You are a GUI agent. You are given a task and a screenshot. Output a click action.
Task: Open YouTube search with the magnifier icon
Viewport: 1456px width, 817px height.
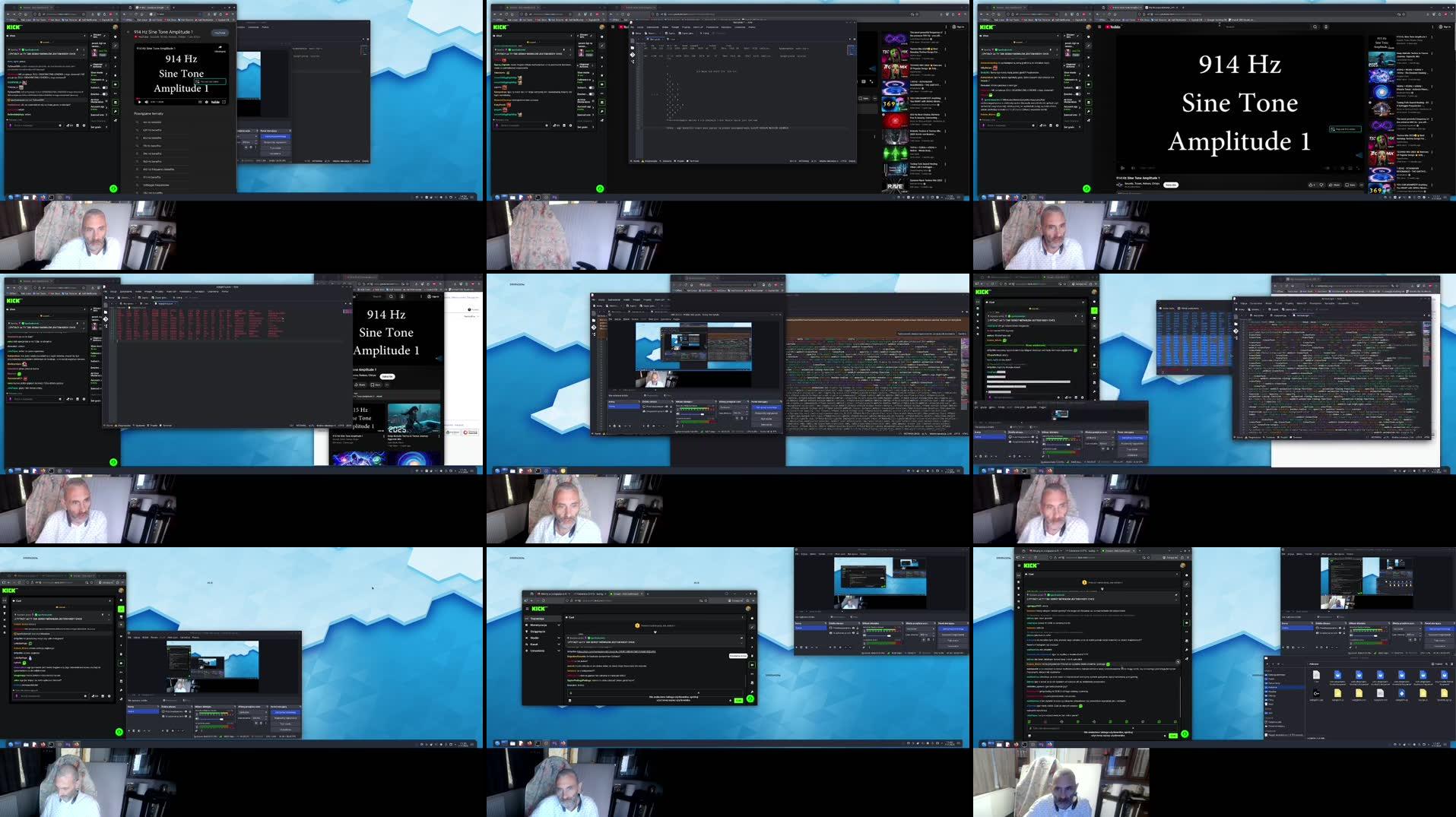tap(1315, 27)
